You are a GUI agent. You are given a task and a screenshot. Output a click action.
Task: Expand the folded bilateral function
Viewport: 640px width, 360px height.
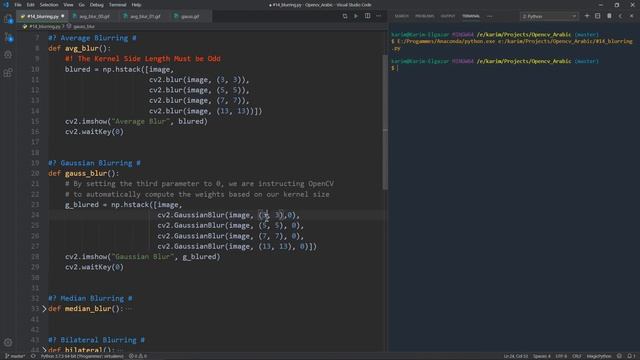pos(44,350)
